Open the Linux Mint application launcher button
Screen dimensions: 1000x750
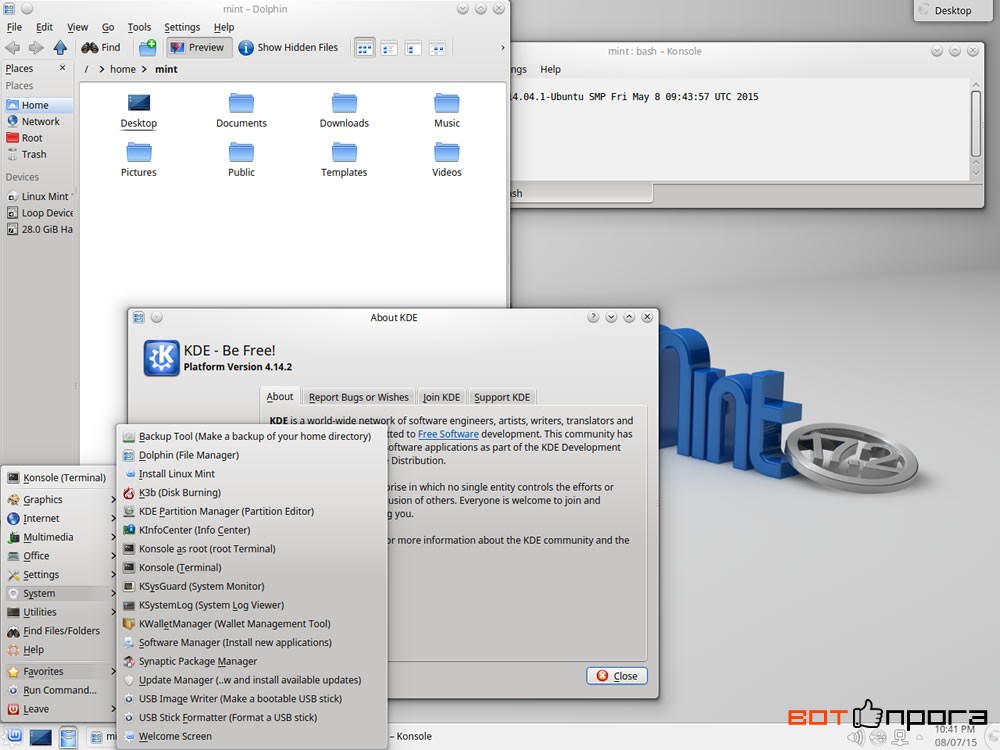click(15, 737)
